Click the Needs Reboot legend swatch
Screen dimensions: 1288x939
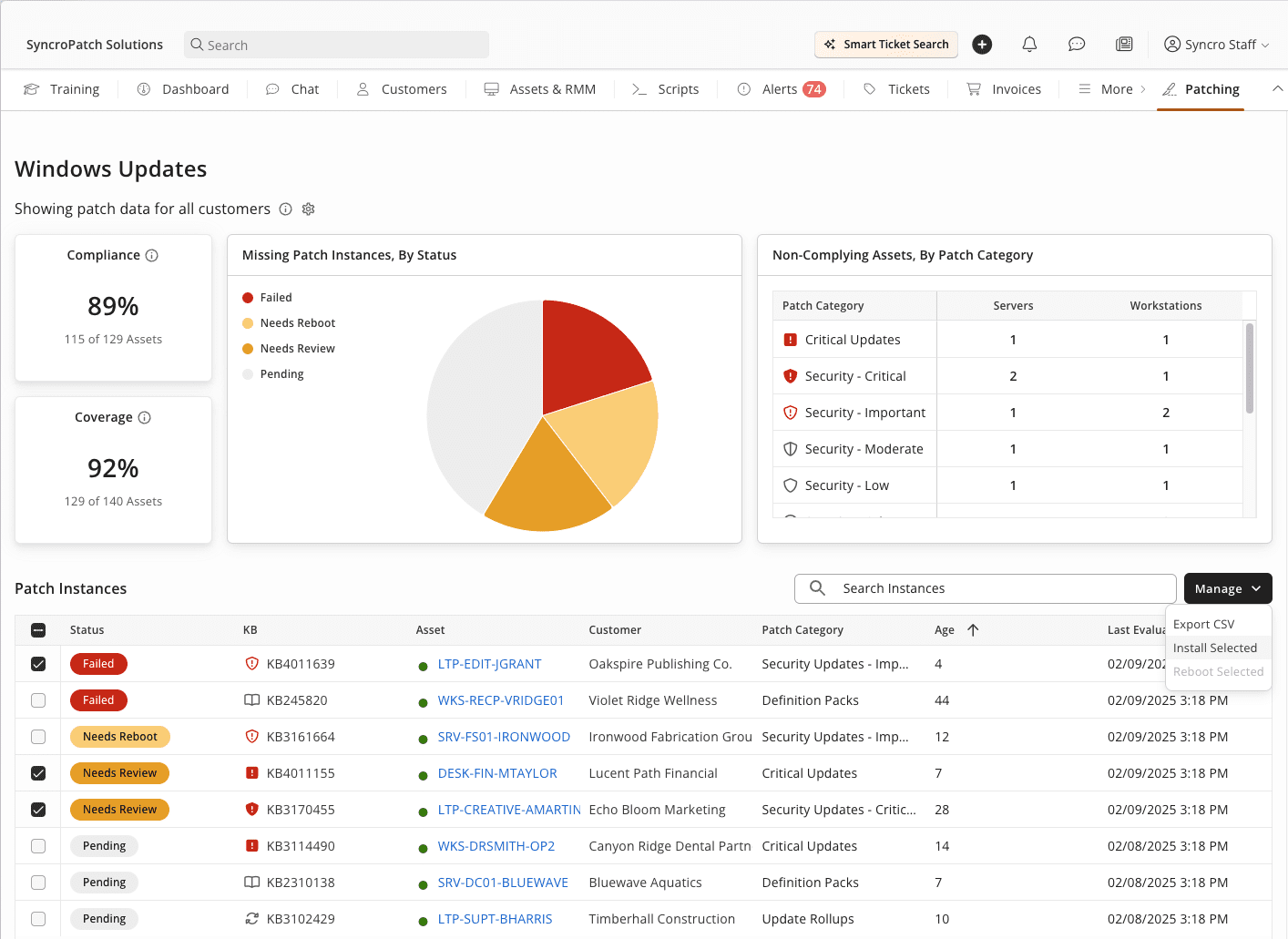click(x=248, y=323)
